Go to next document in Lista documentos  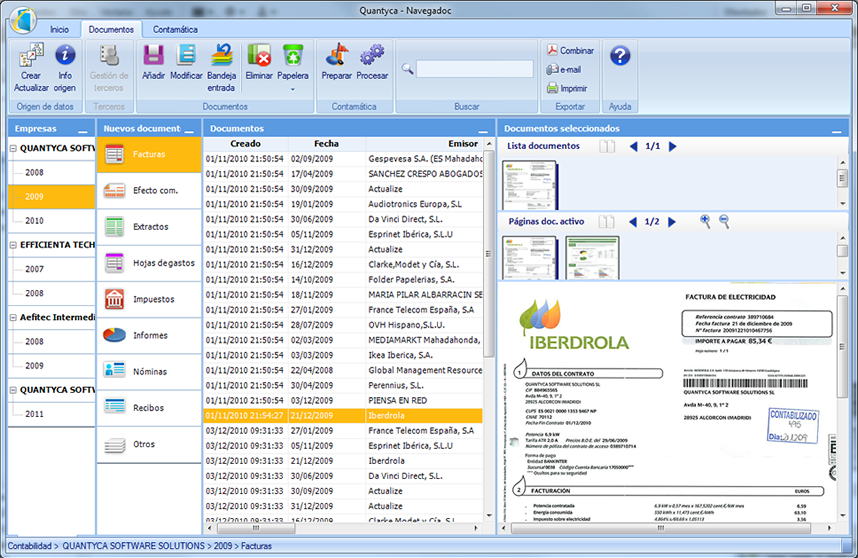coord(673,146)
